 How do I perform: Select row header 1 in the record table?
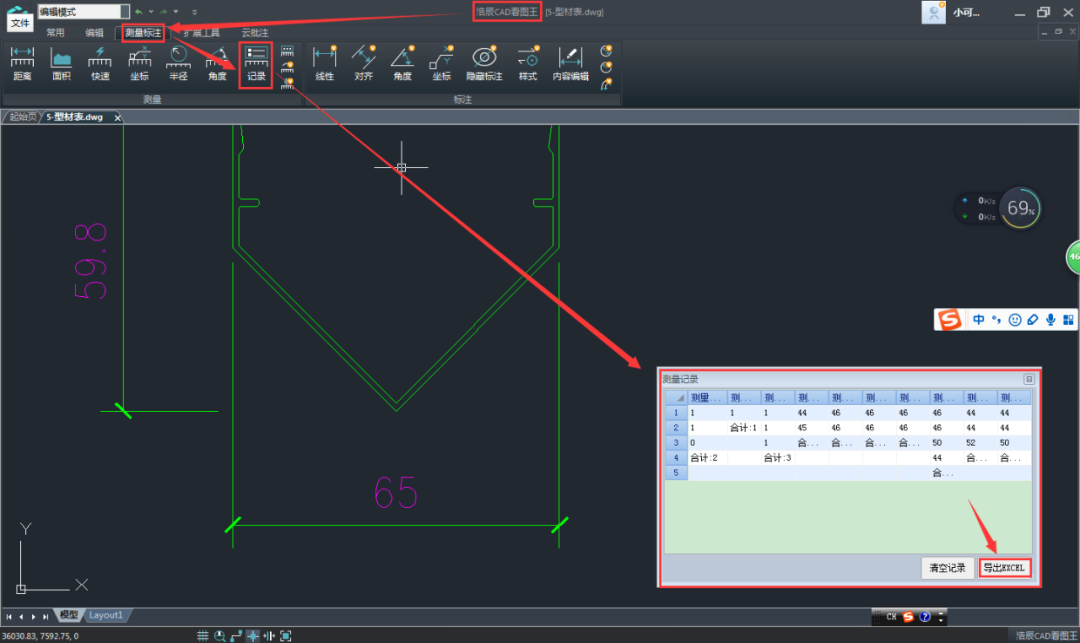pyautogui.click(x=676, y=413)
